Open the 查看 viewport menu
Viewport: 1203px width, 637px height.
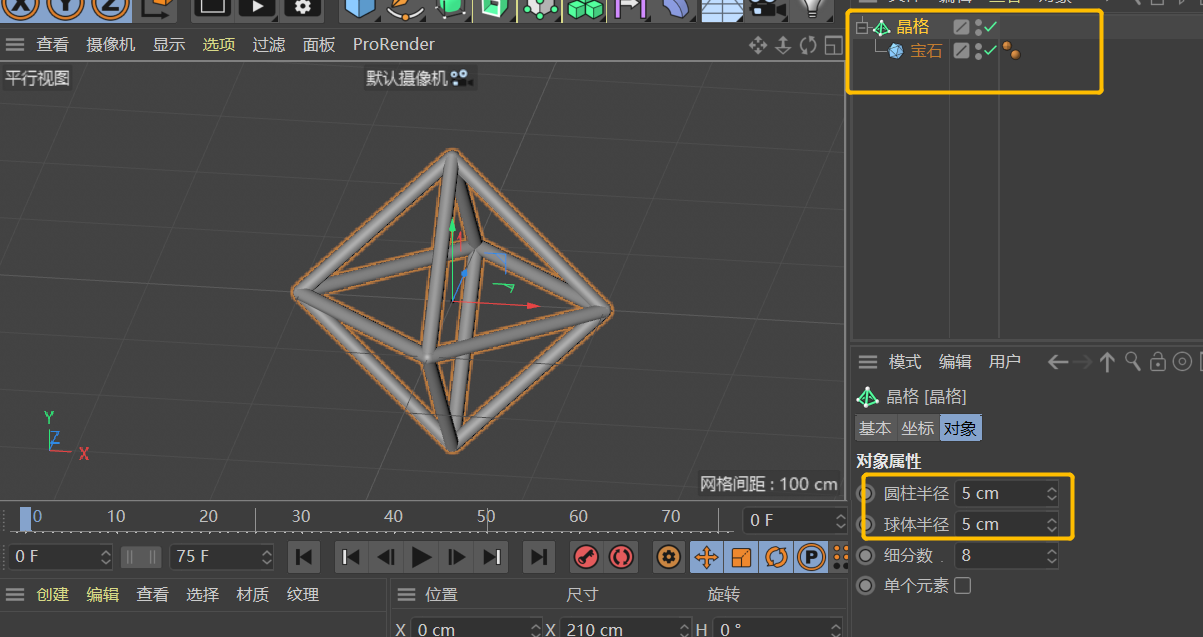53,45
